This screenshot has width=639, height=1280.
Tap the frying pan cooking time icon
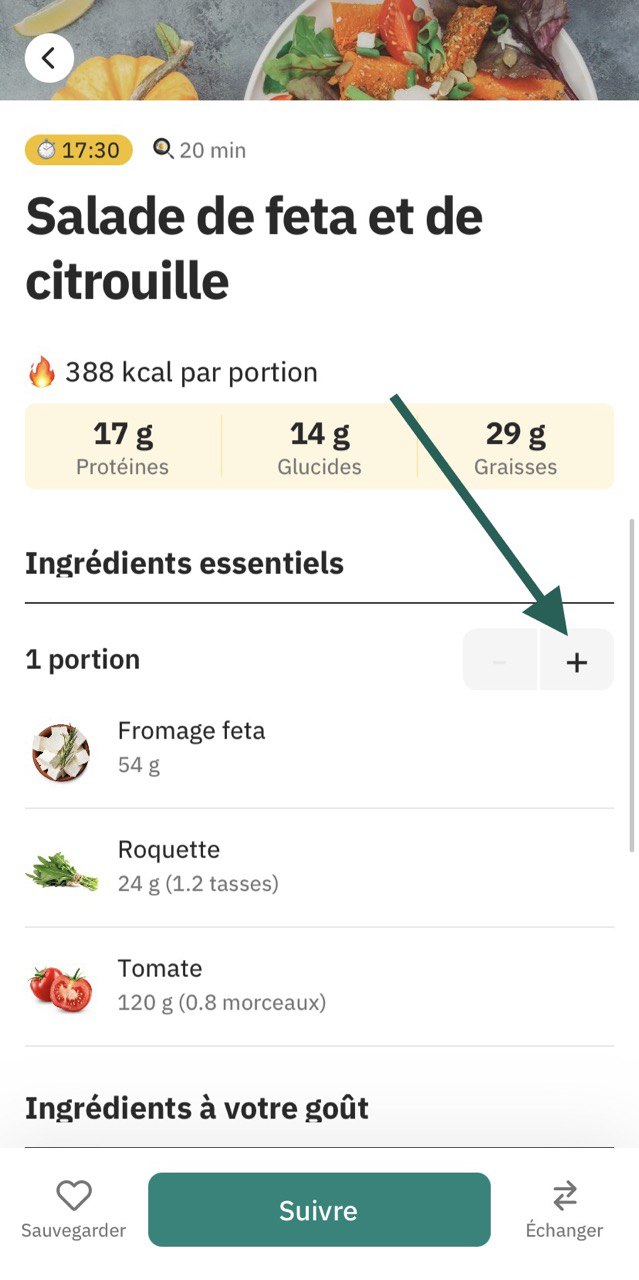[163, 149]
